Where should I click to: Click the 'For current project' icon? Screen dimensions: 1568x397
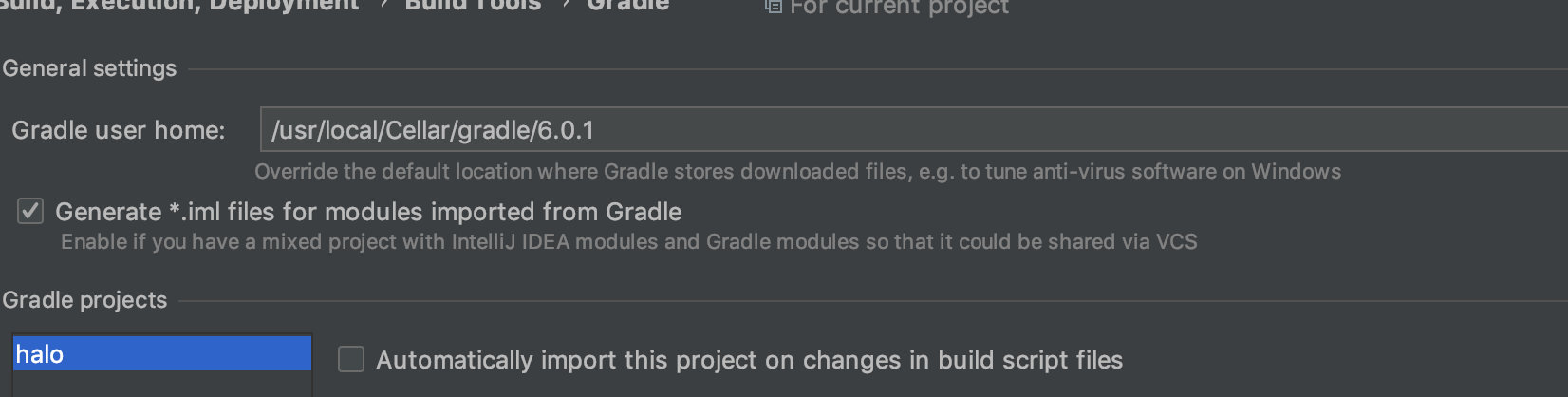(x=774, y=7)
